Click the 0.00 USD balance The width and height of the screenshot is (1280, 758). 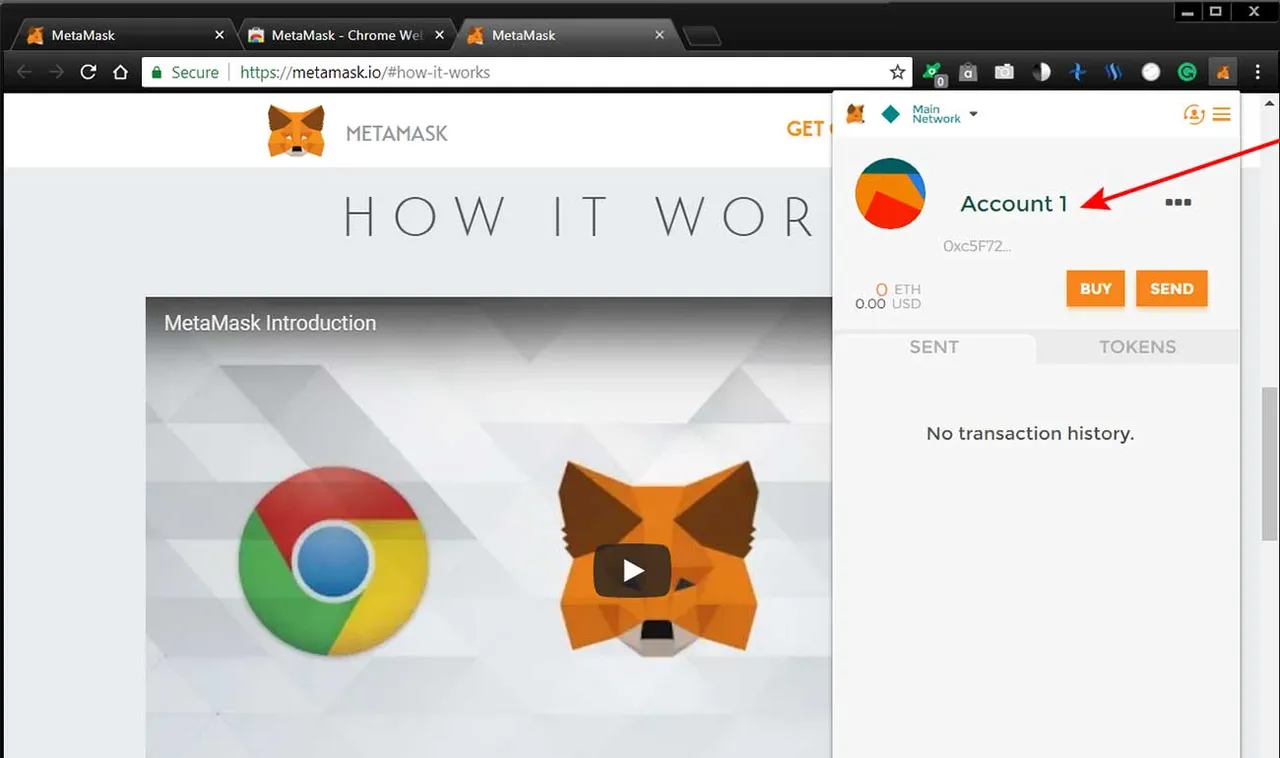click(888, 304)
